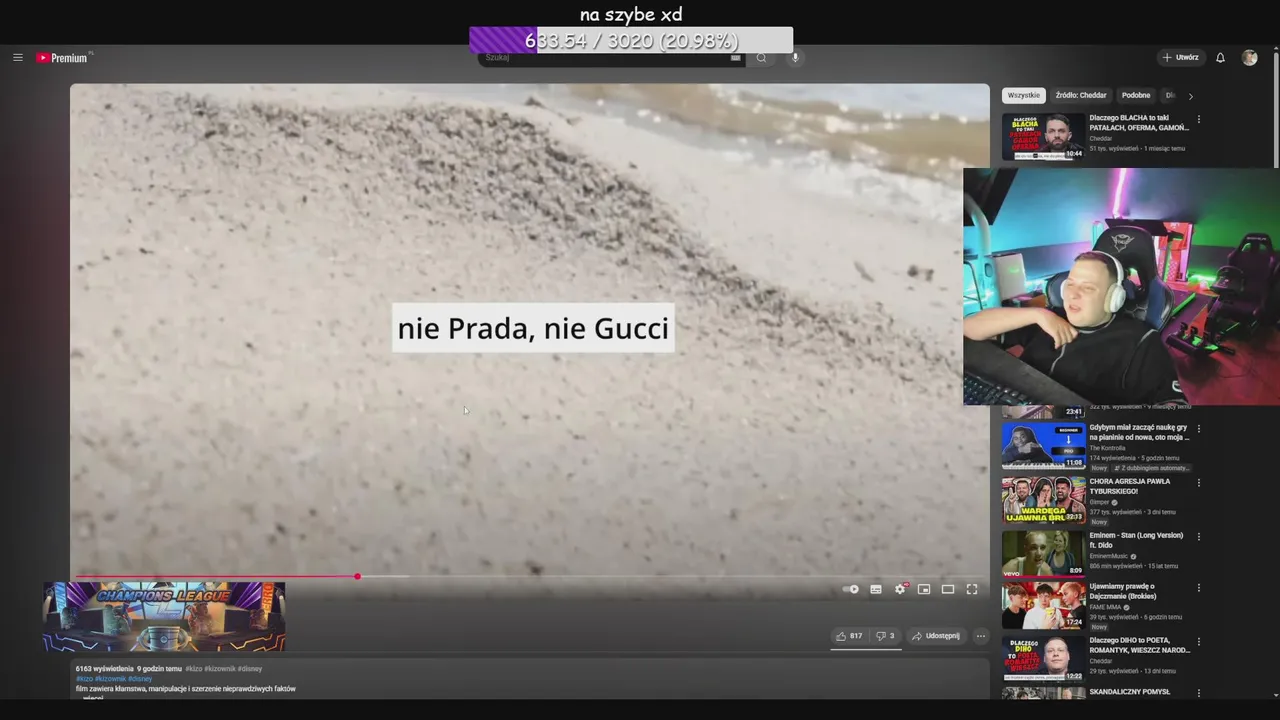Click the FAME MMA channel name
The image size is (1280, 720).
1106,607
